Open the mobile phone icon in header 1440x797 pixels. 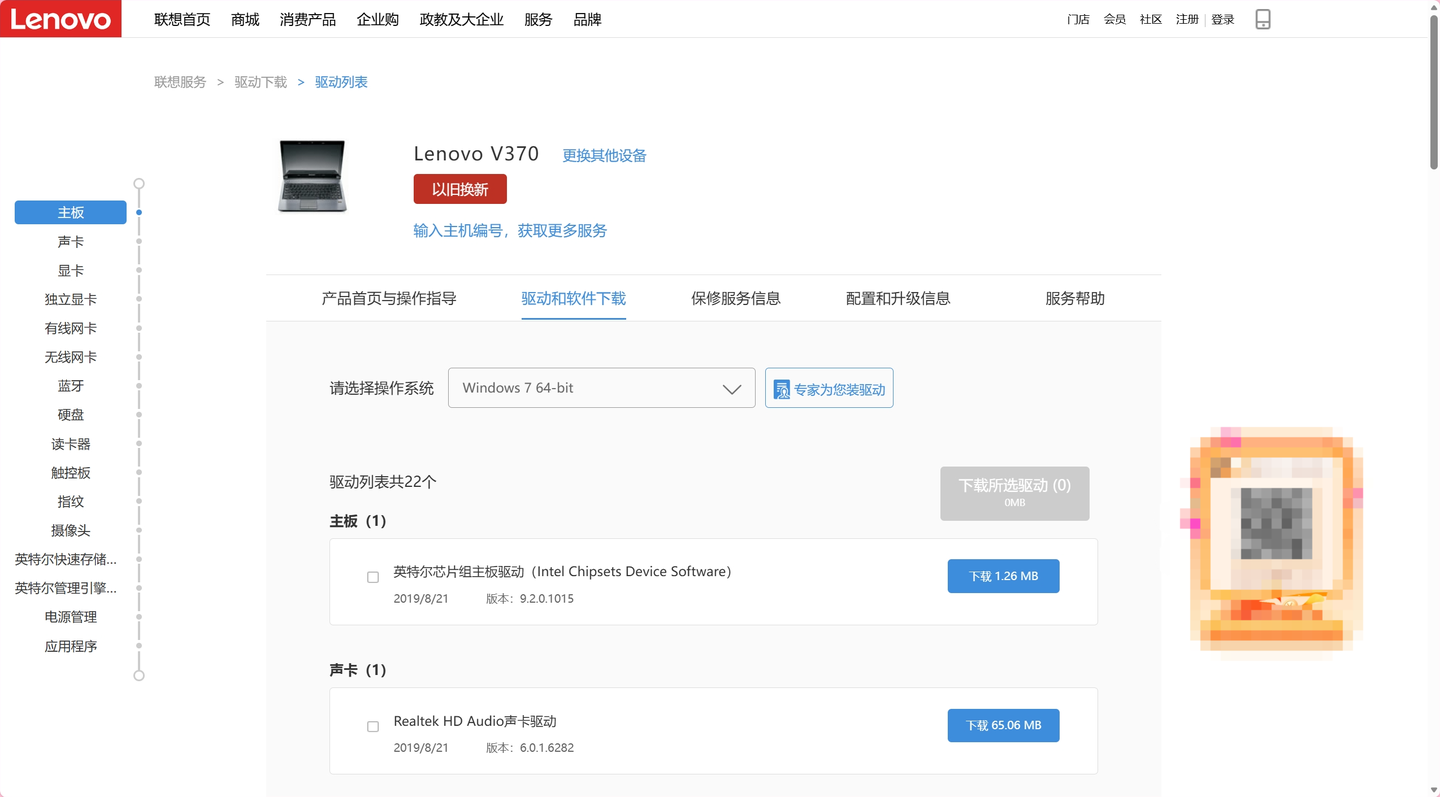[1263, 19]
